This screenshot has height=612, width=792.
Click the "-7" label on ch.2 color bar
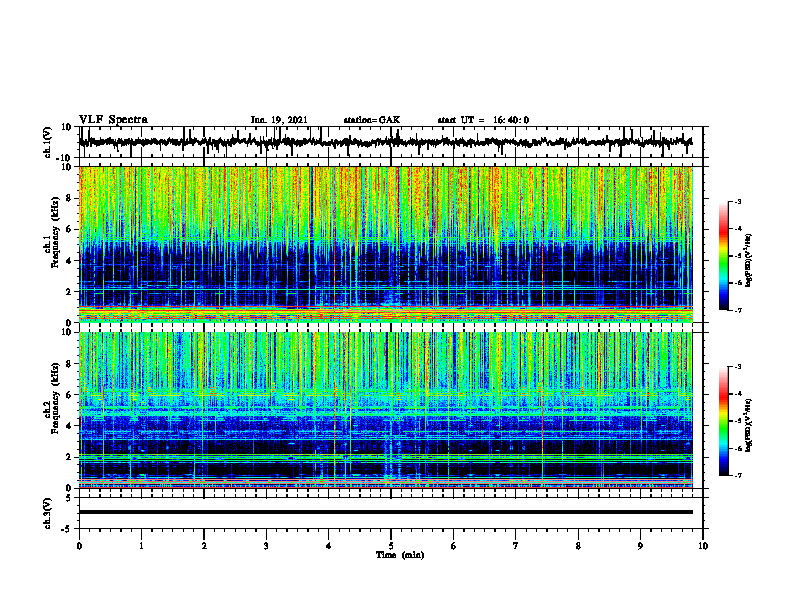(738, 475)
